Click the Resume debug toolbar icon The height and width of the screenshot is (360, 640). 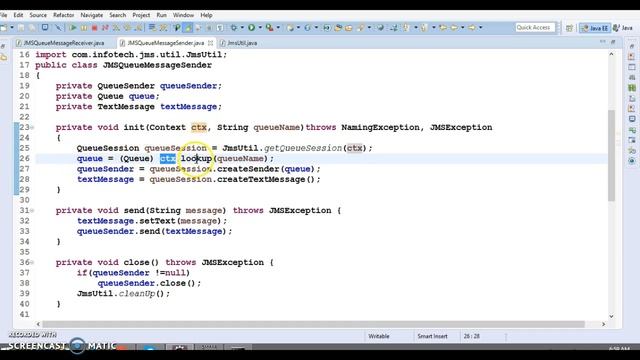[73, 28]
